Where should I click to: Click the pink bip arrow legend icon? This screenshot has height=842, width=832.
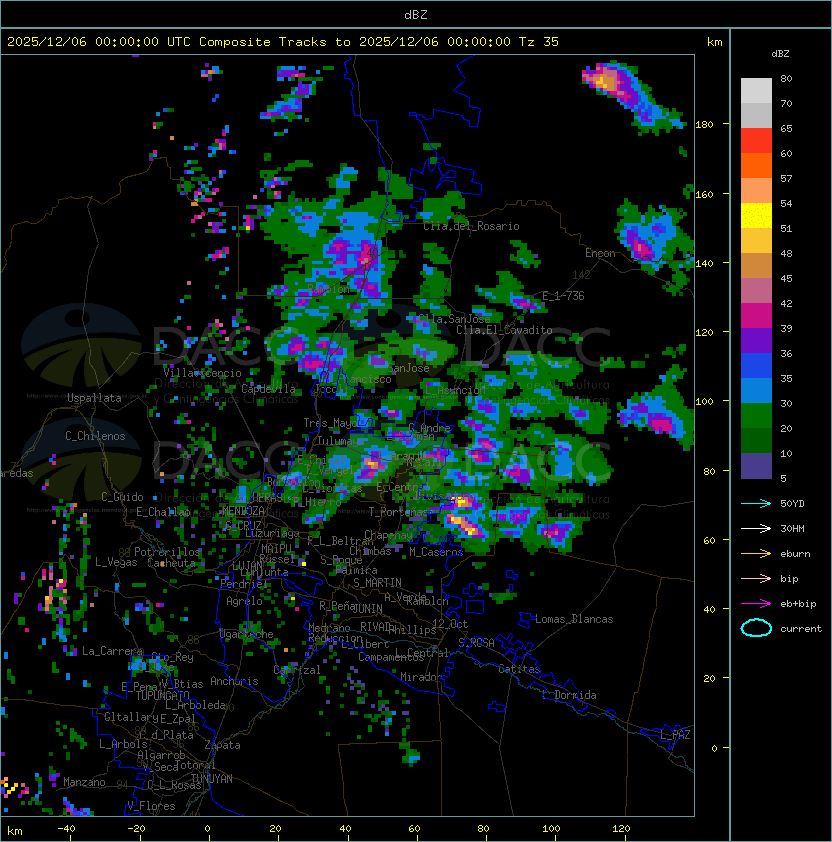tap(756, 578)
